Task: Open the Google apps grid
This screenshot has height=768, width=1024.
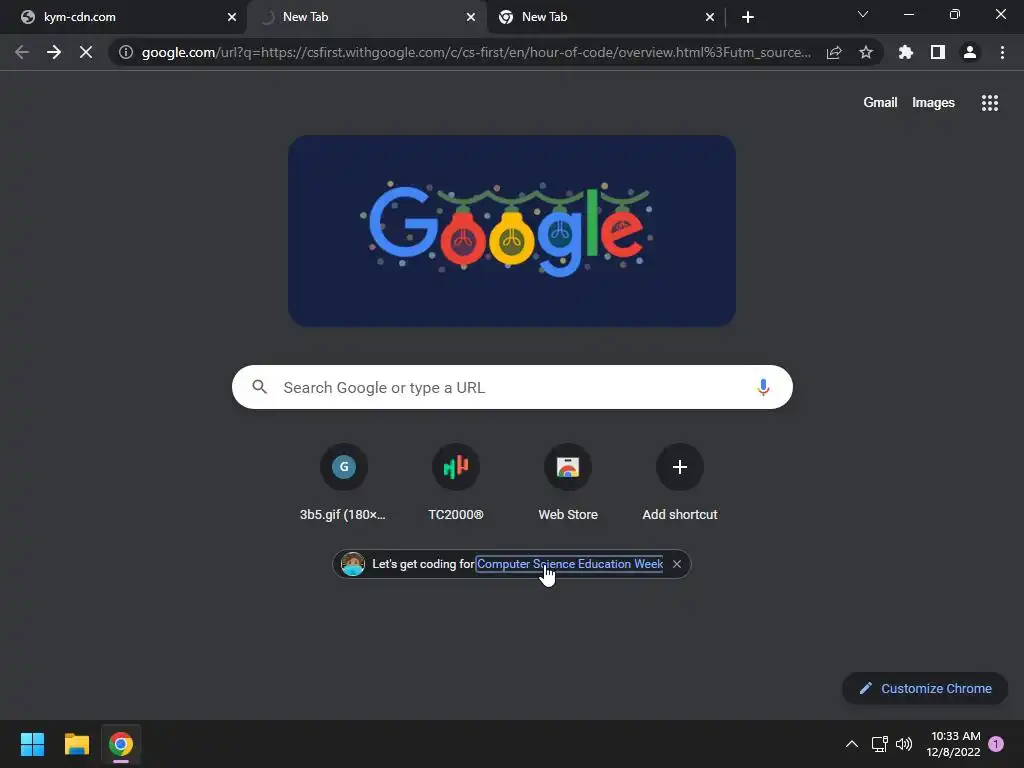Action: 989,103
